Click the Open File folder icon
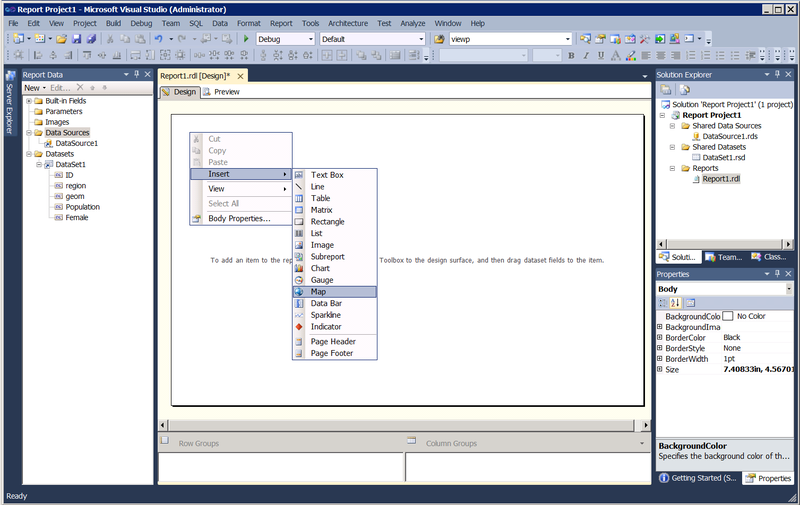This screenshot has height=505, width=800. coord(62,39)
